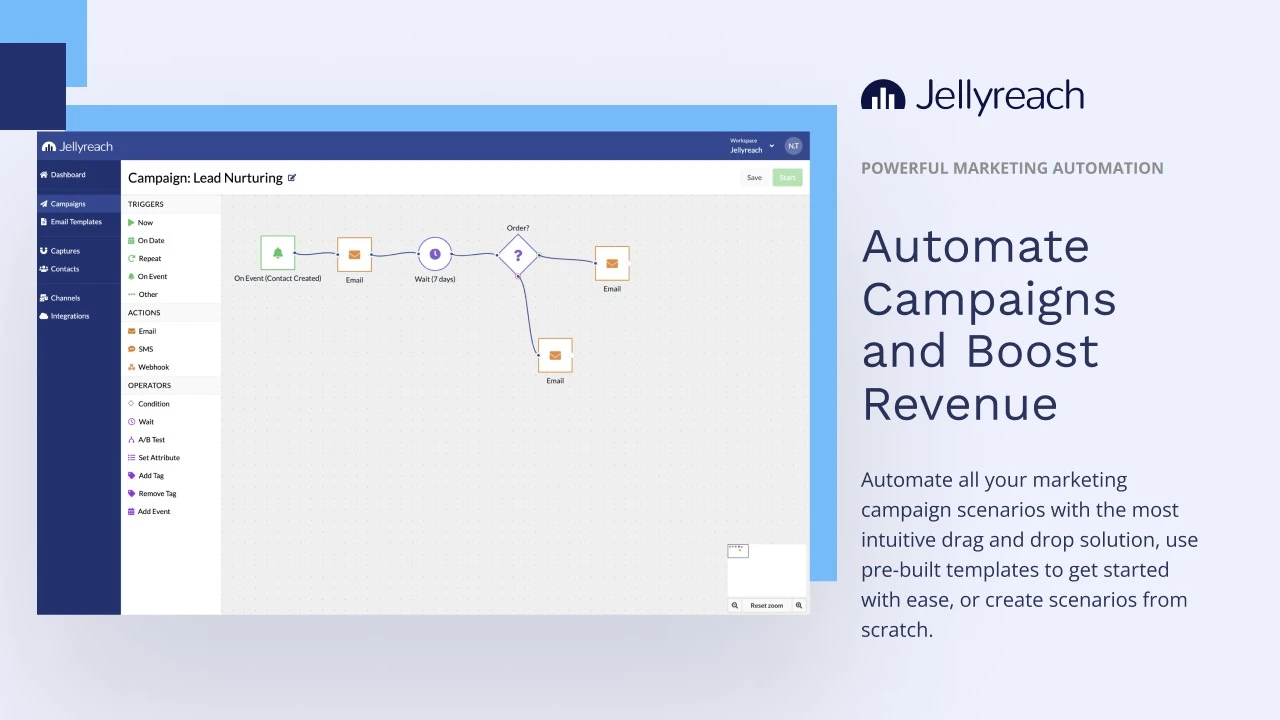Open Email Templates in the sidebar
The height and width of the screenshot is (720, 1280).
[x=71, y=222]
